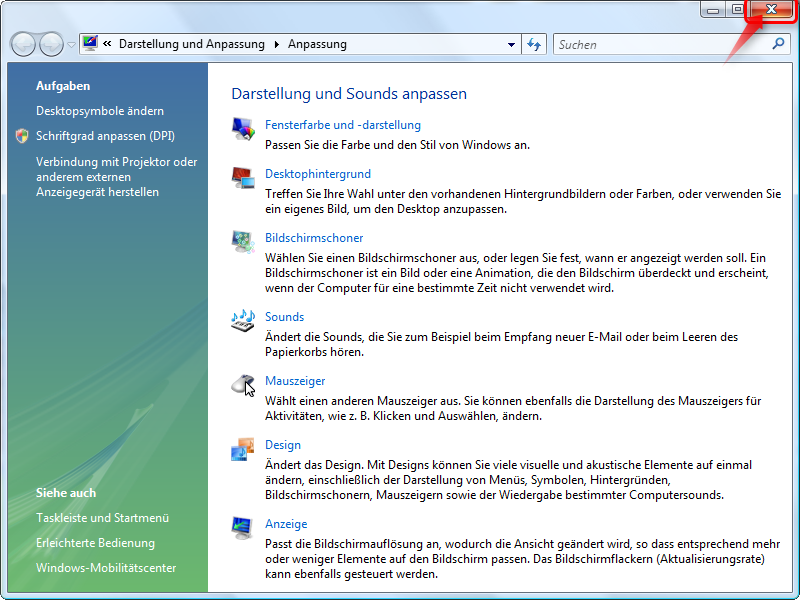Open Schriftgrad anpassen (DPI) in the sidebar
The height and width of the screenshot is (600, 800).
(x=105, y=136)
